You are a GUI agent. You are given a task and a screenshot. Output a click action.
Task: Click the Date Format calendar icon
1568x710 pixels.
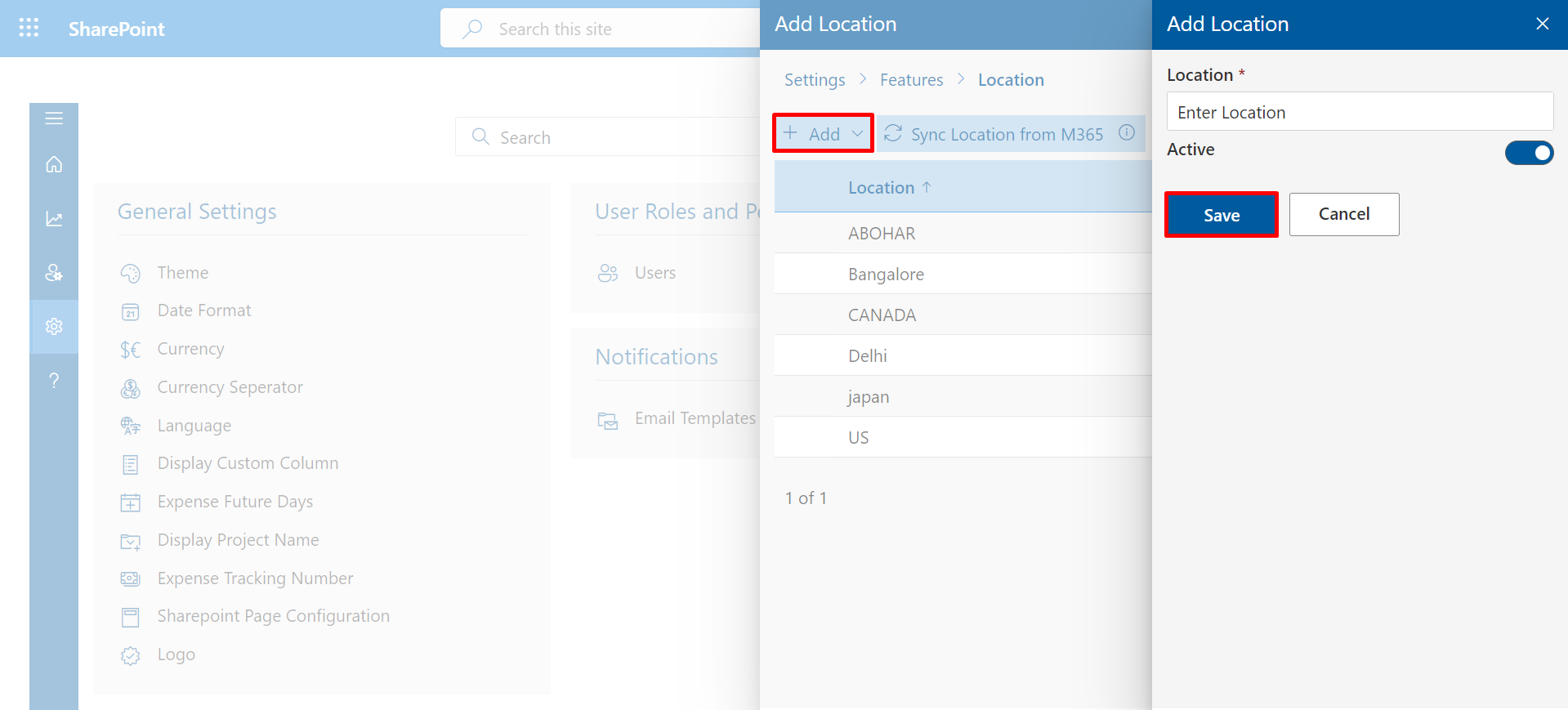click(x=131, y=311)
